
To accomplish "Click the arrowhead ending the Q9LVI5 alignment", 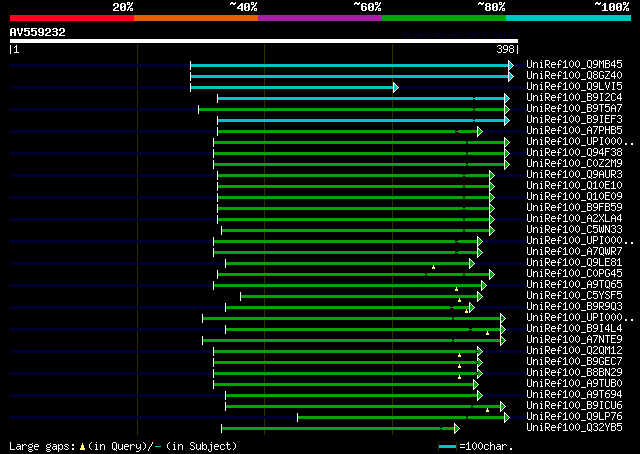I will pyautogui.click(x=396, y=87).
